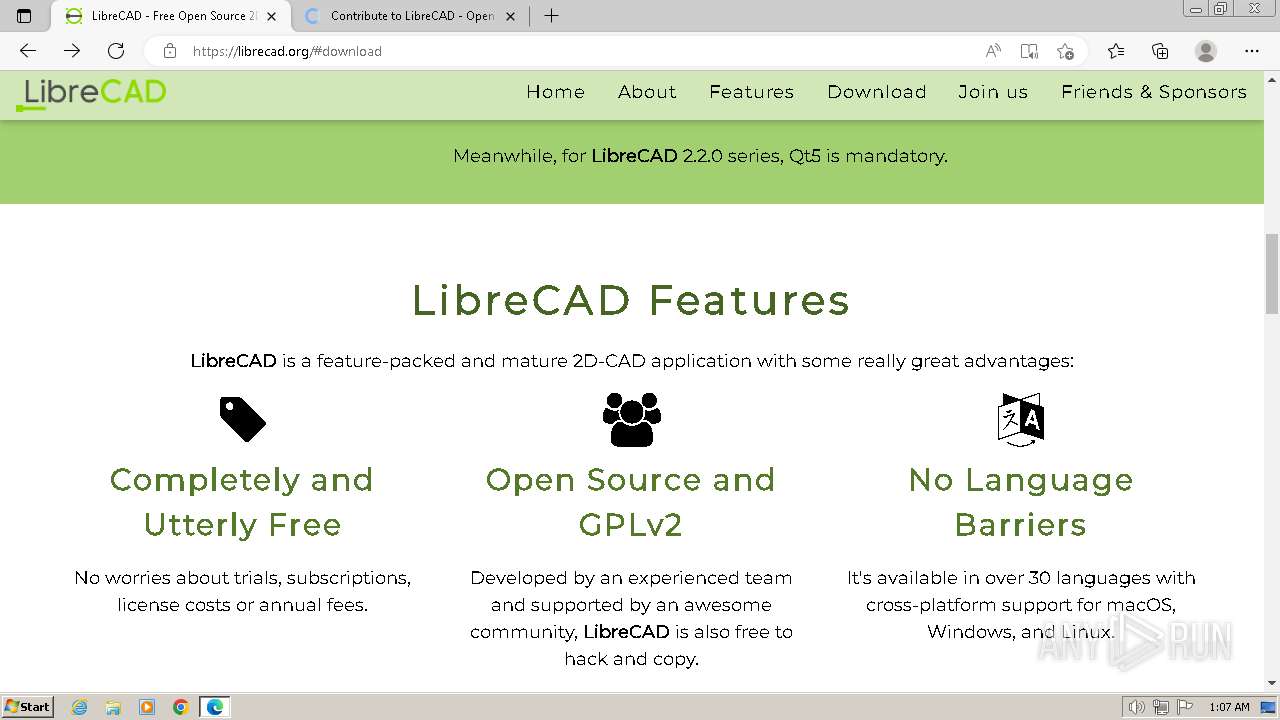Open tab actions menu icon
This screenshot has width=1280, height=720.
25,16
